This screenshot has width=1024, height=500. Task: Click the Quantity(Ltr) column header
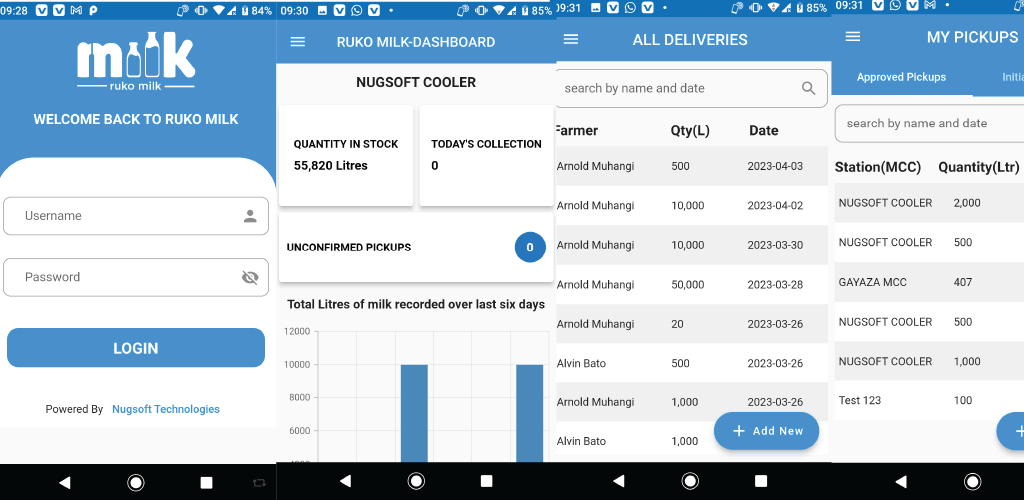979,167
